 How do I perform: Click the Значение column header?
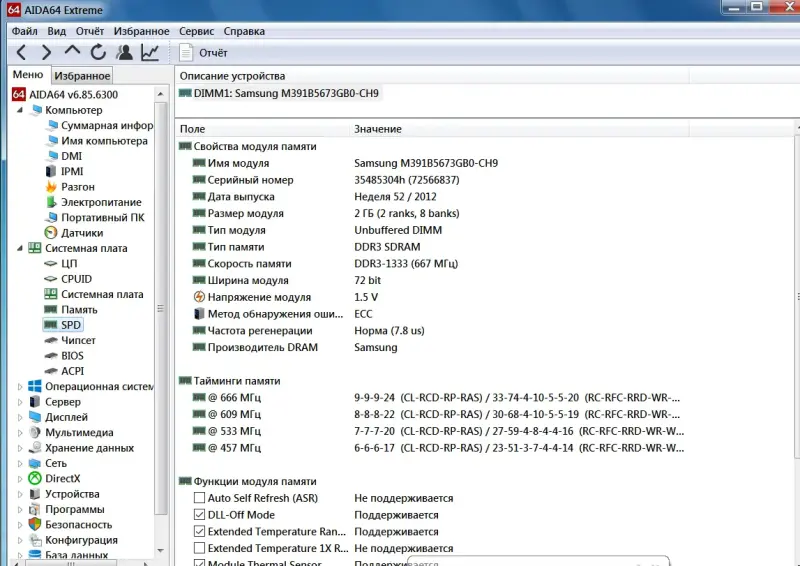(x=520, y=129)
